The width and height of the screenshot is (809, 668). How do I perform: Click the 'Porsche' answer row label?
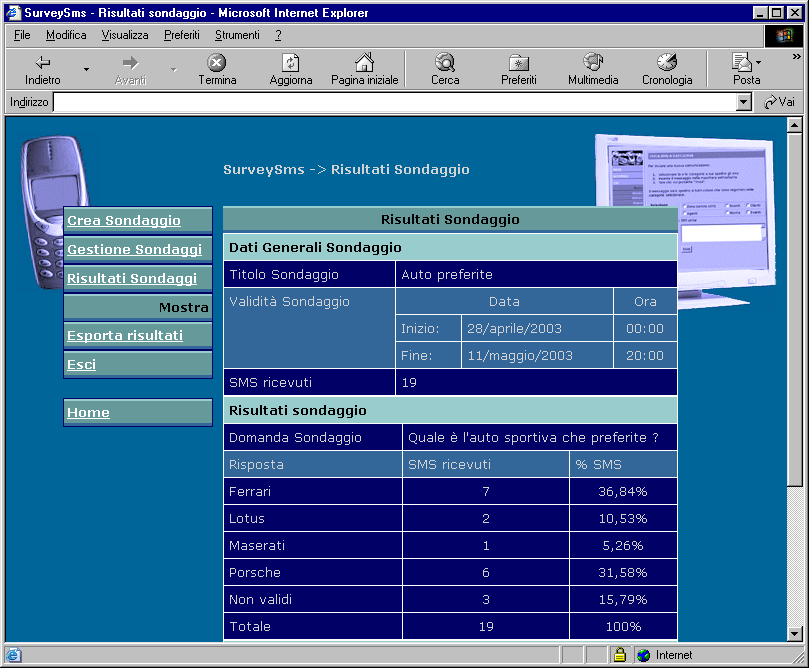coord(255,573)
